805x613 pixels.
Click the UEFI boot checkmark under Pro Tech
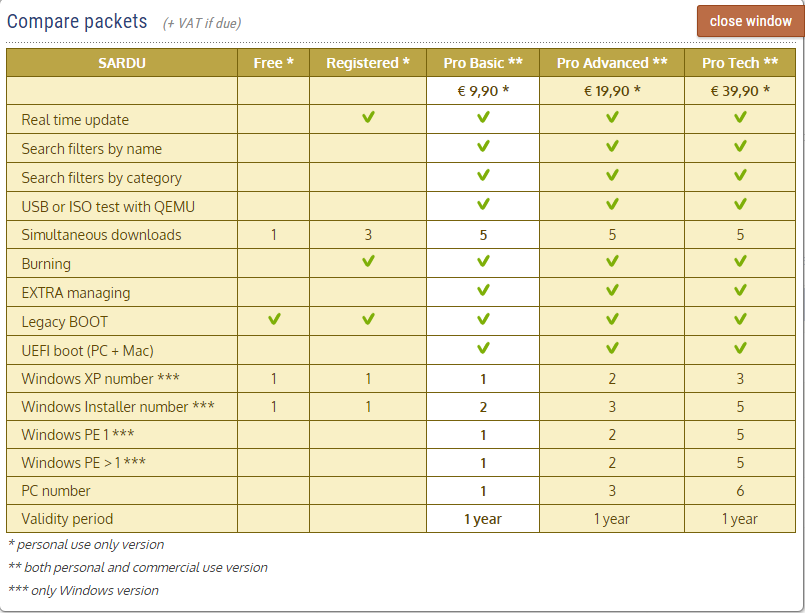click(x=740, y=348)
